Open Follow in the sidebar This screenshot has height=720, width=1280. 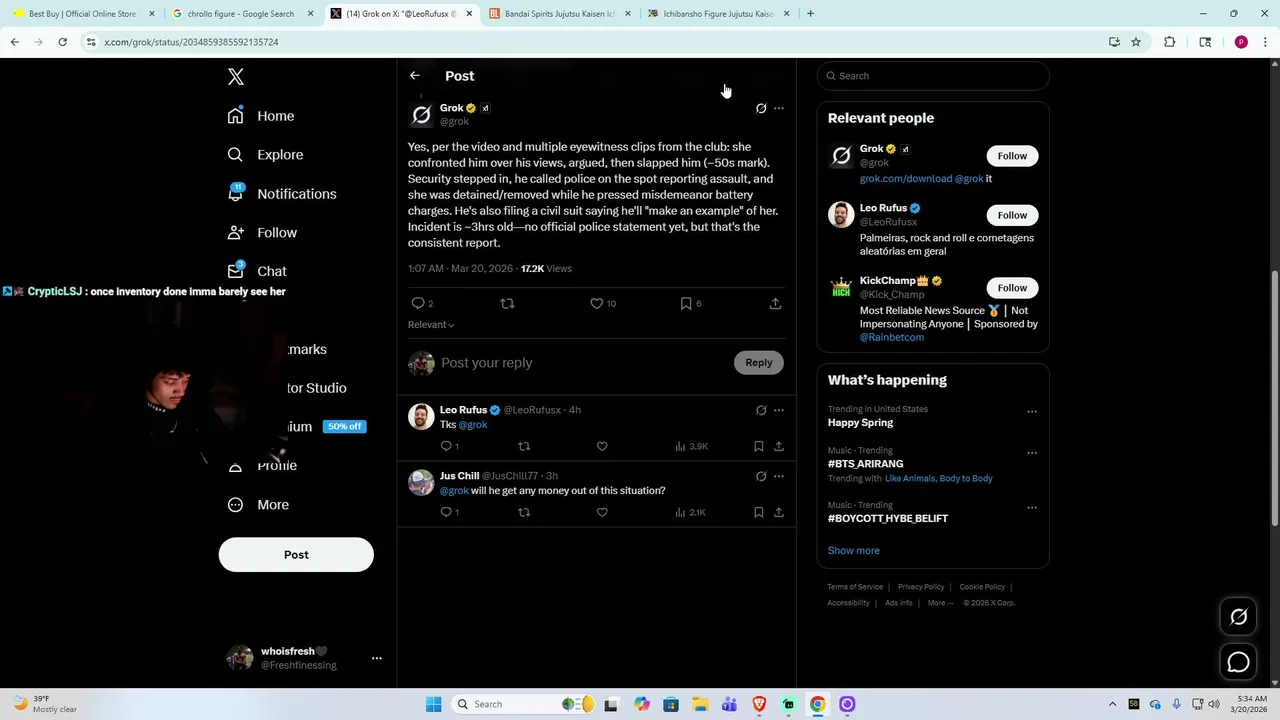262,233
